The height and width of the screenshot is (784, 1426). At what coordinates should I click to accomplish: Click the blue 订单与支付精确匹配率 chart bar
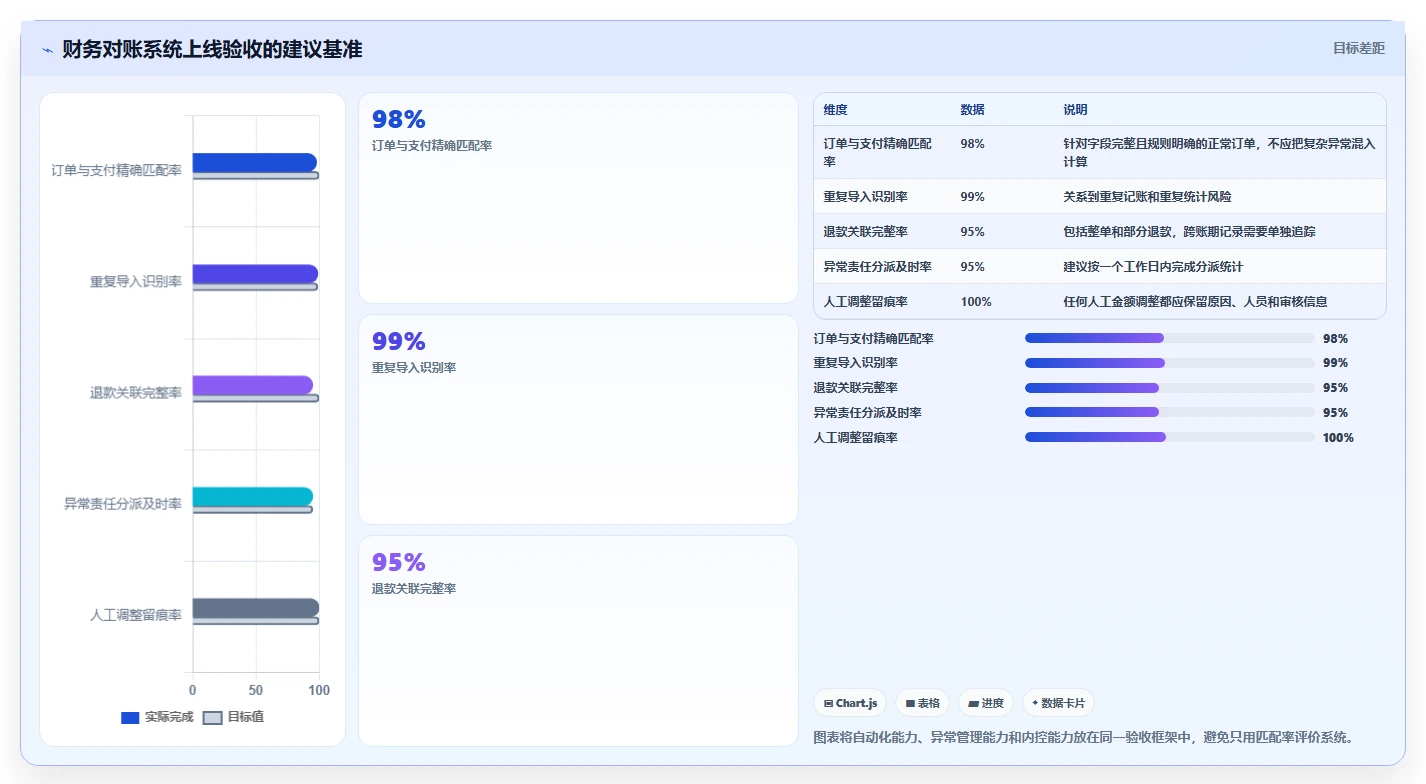pyautogui.click(x=255, y=163)
